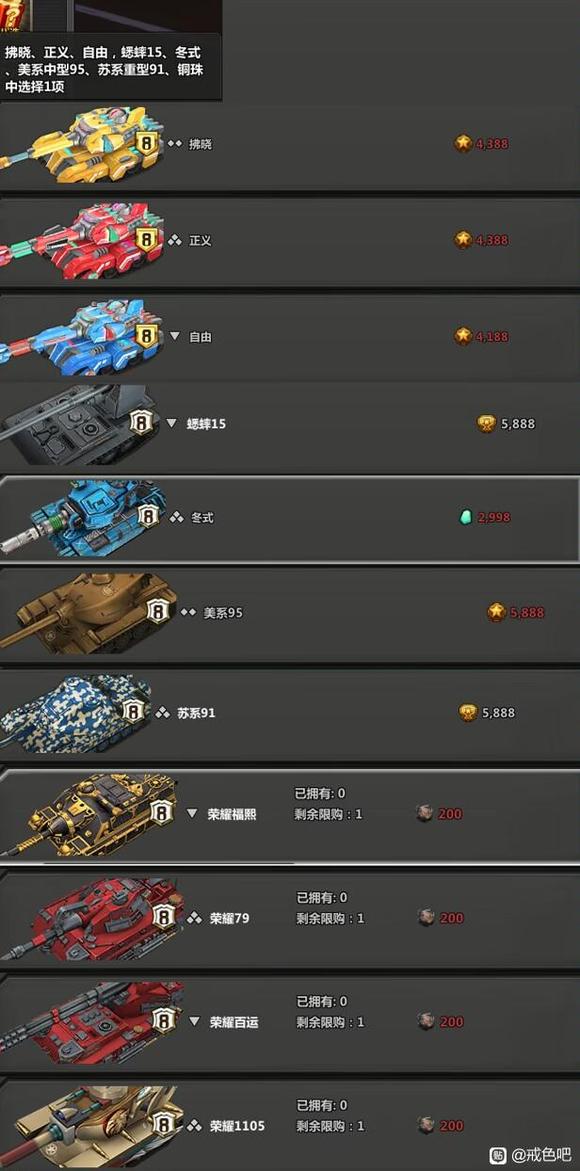Click the 200 price on 荣耀79 row

pos(452,918)
